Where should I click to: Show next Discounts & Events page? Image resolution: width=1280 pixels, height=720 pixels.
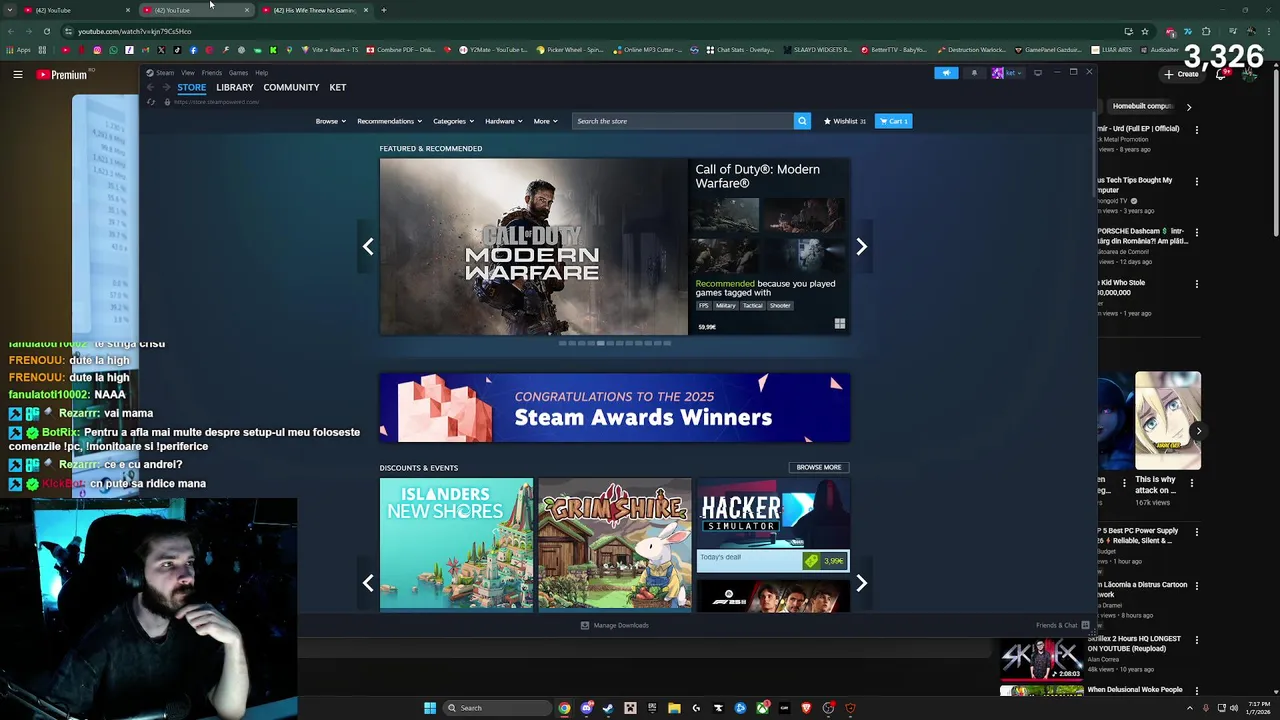[861, 583]
